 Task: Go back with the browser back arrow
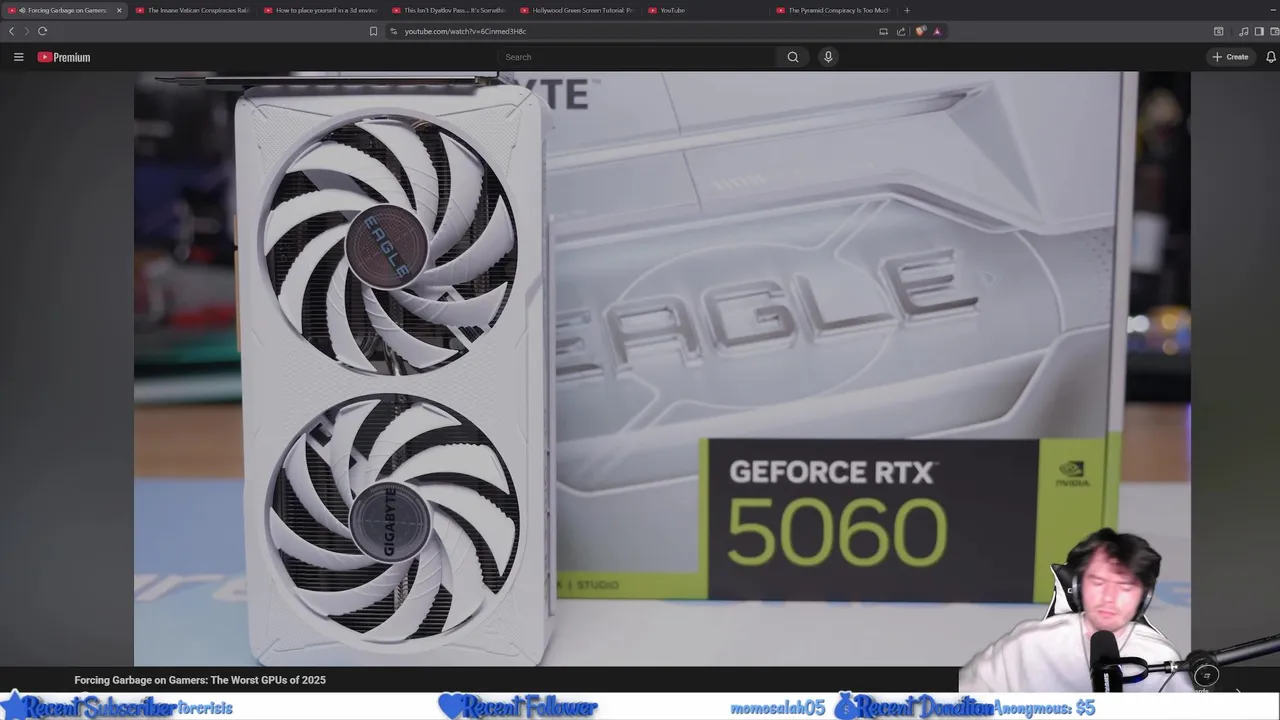11,31
